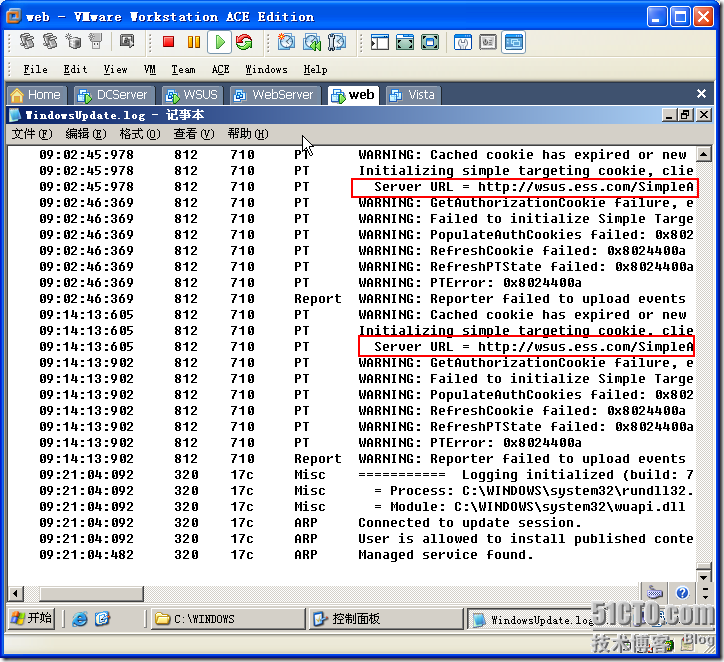Viewport: 724px width, 662px height.
Task: Close the current VM tab with X
Action: point(701,94)
